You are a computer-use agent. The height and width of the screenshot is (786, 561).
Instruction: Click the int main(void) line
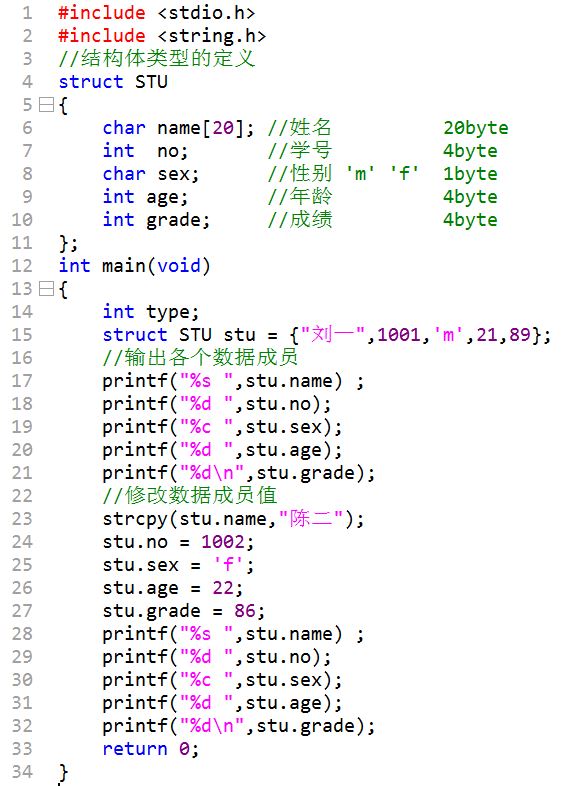tap(134, 266)
